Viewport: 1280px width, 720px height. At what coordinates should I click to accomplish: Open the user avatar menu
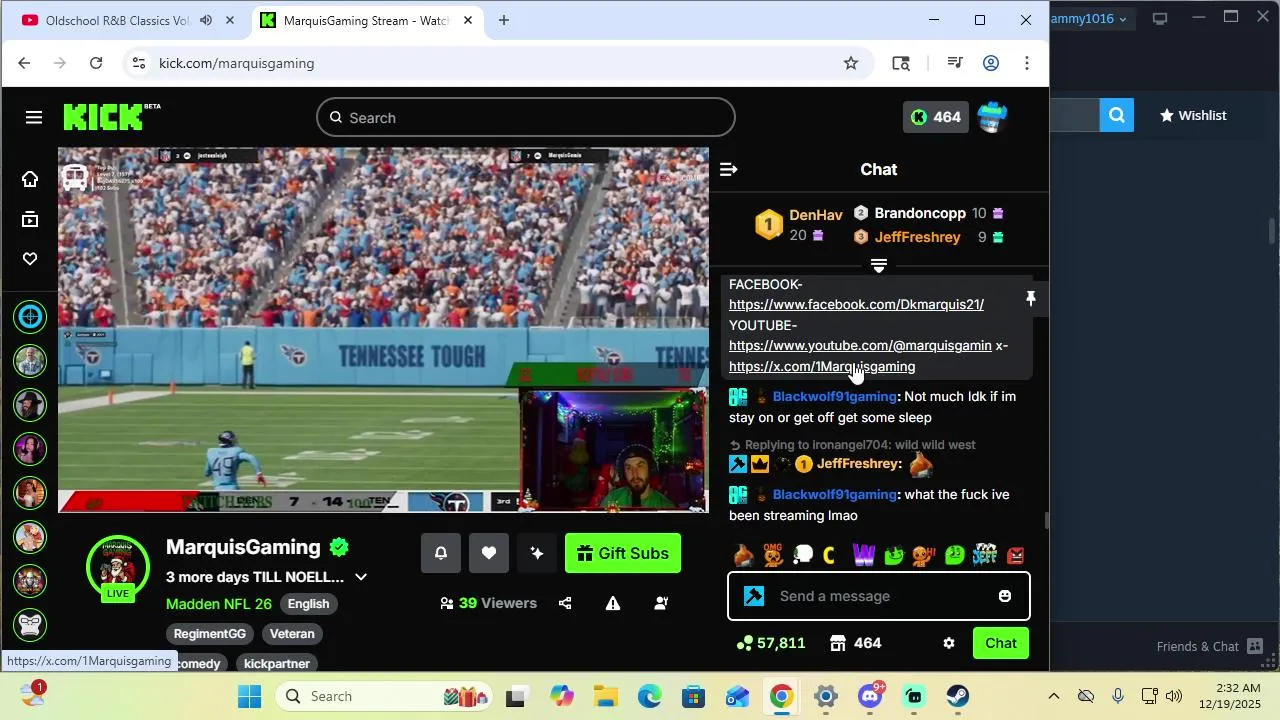[x=992, y=117]
